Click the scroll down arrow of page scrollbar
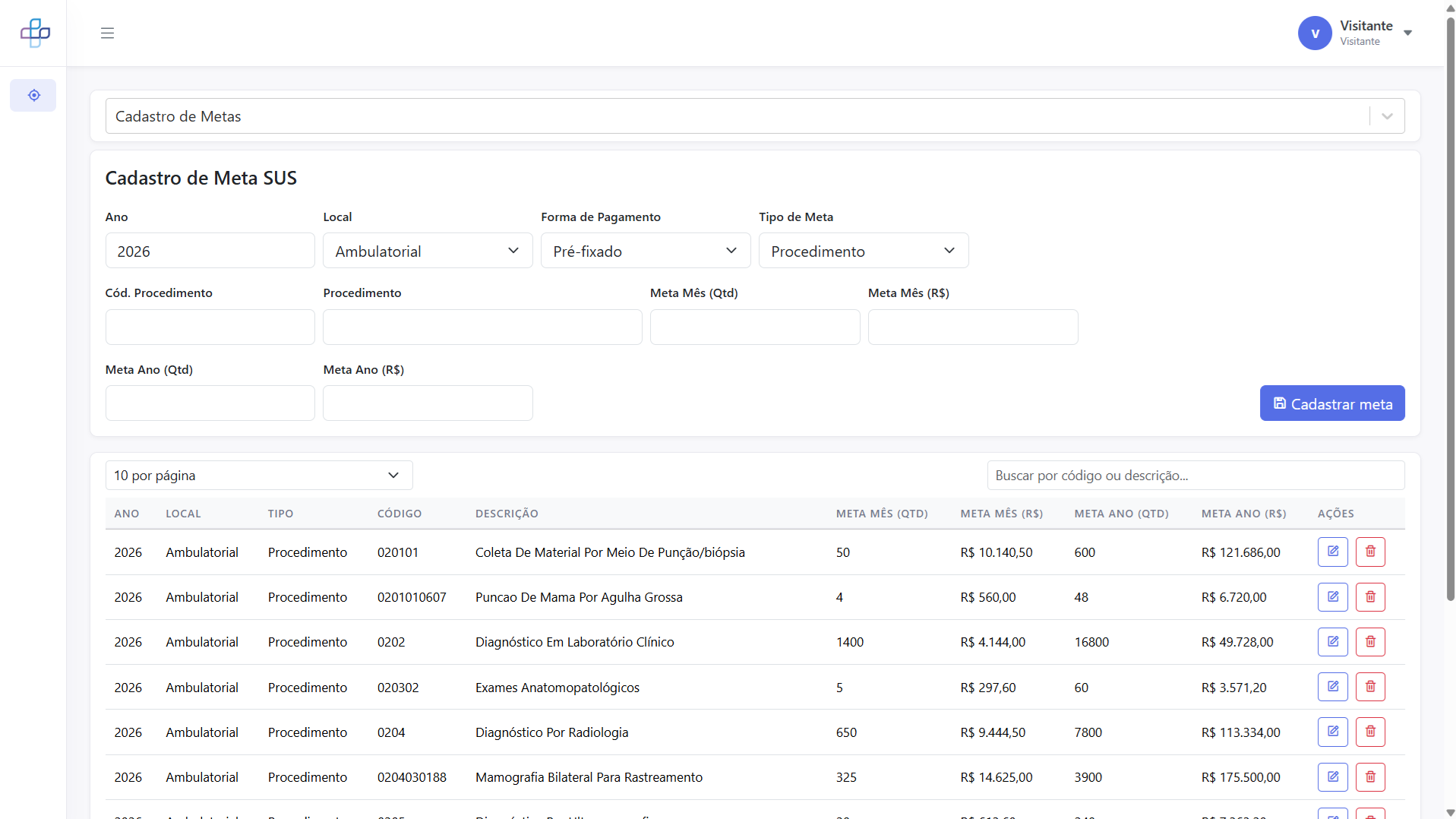 tap(1450, 813)
